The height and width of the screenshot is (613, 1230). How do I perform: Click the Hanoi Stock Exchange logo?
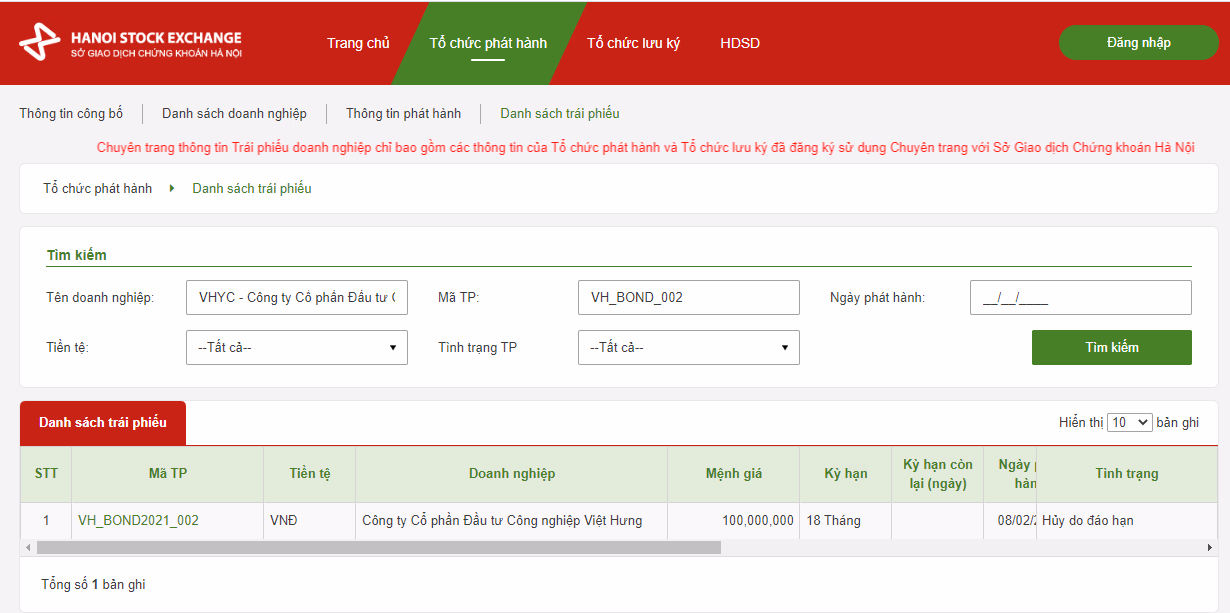click(x=130, y=43)
